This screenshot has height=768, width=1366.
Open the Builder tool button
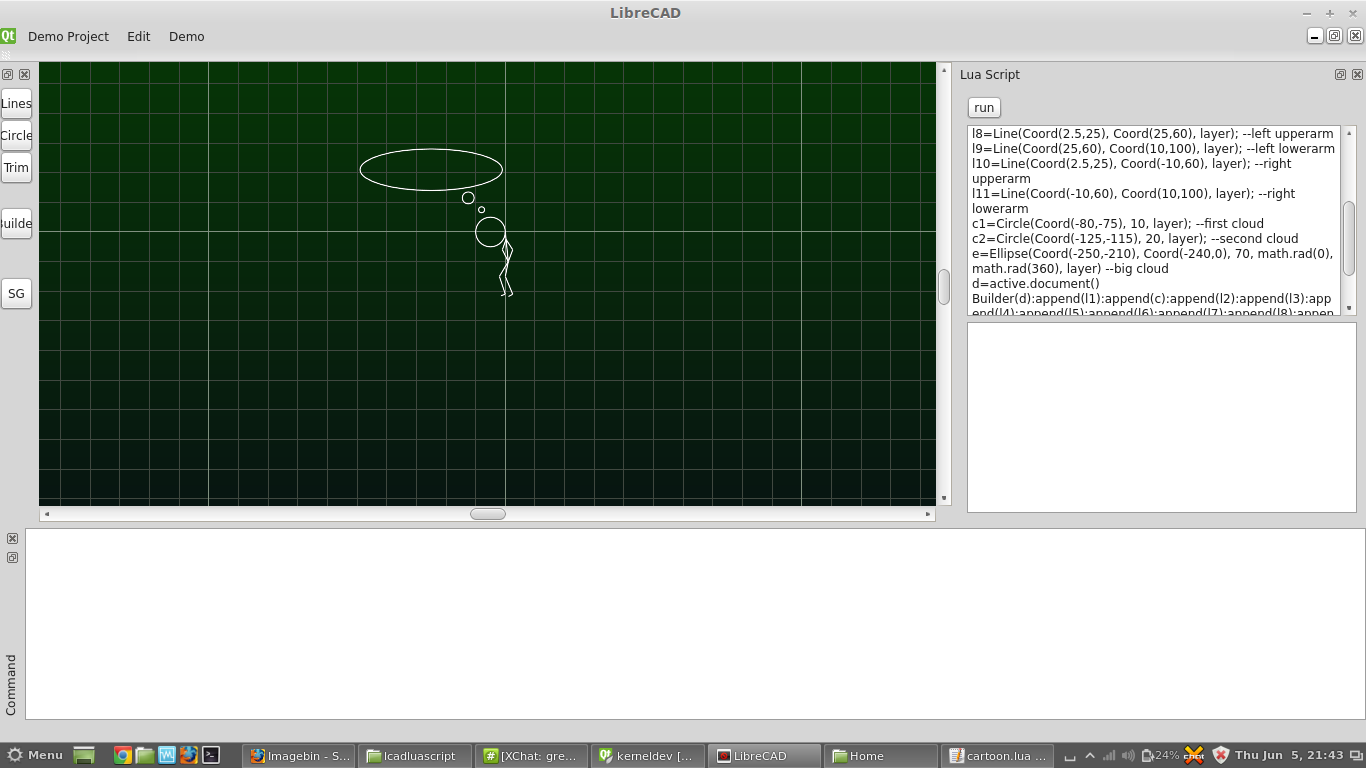tap(16, 224)
